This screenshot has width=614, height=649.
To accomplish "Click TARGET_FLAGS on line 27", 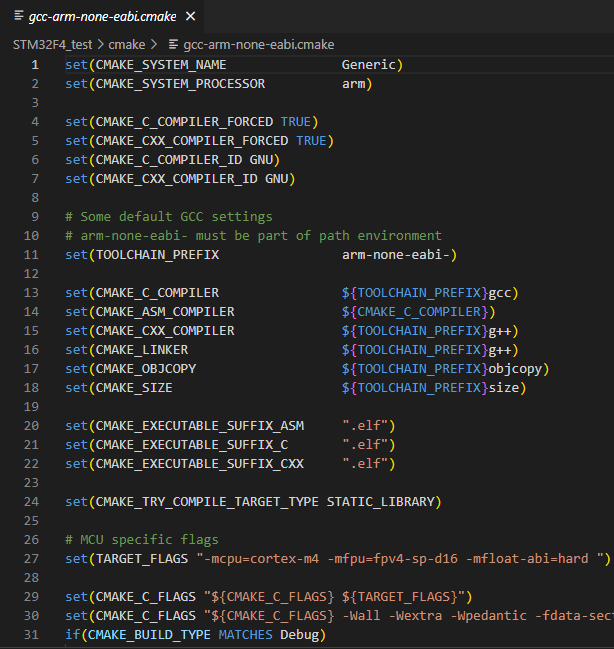I will [x=142, y=559].
